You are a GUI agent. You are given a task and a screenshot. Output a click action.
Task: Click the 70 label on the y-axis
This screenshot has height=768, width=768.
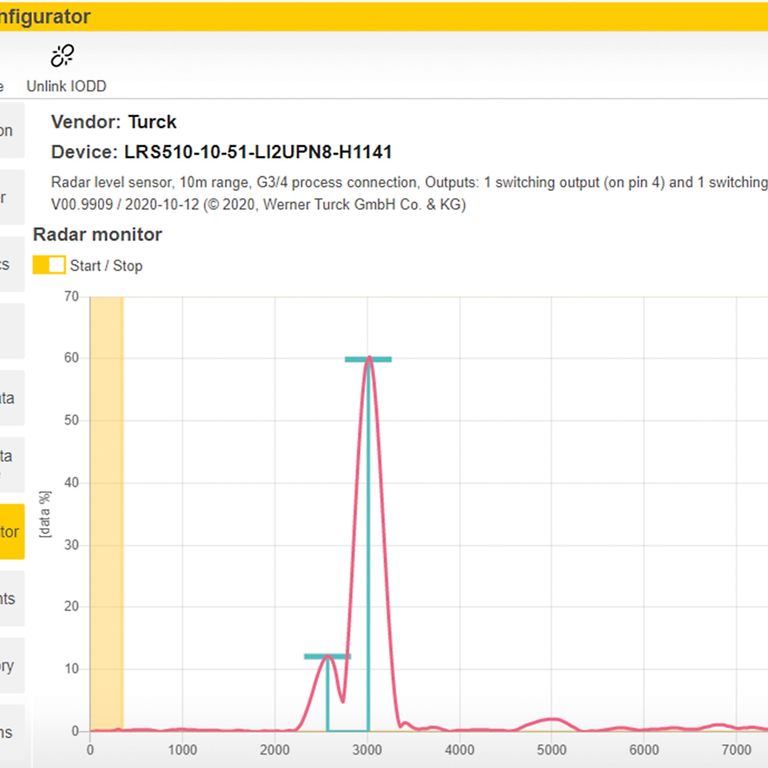coord(70,296)
